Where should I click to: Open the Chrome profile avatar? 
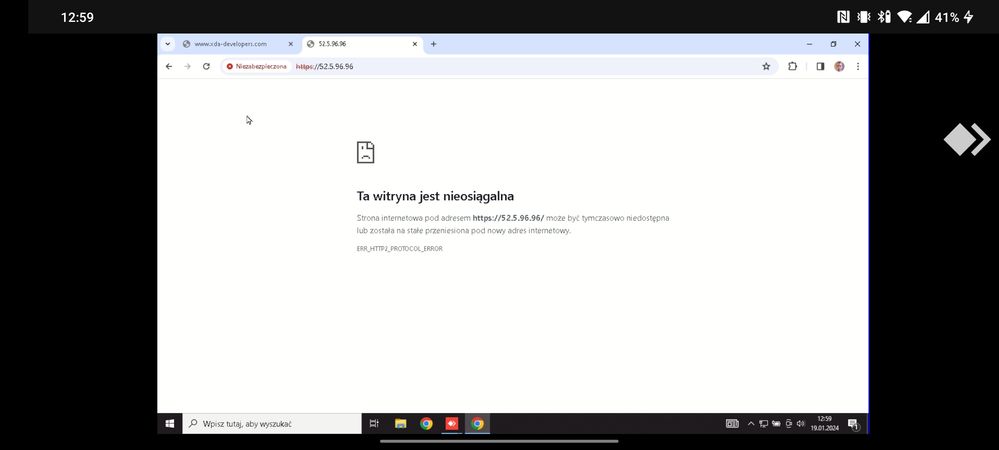839,66
